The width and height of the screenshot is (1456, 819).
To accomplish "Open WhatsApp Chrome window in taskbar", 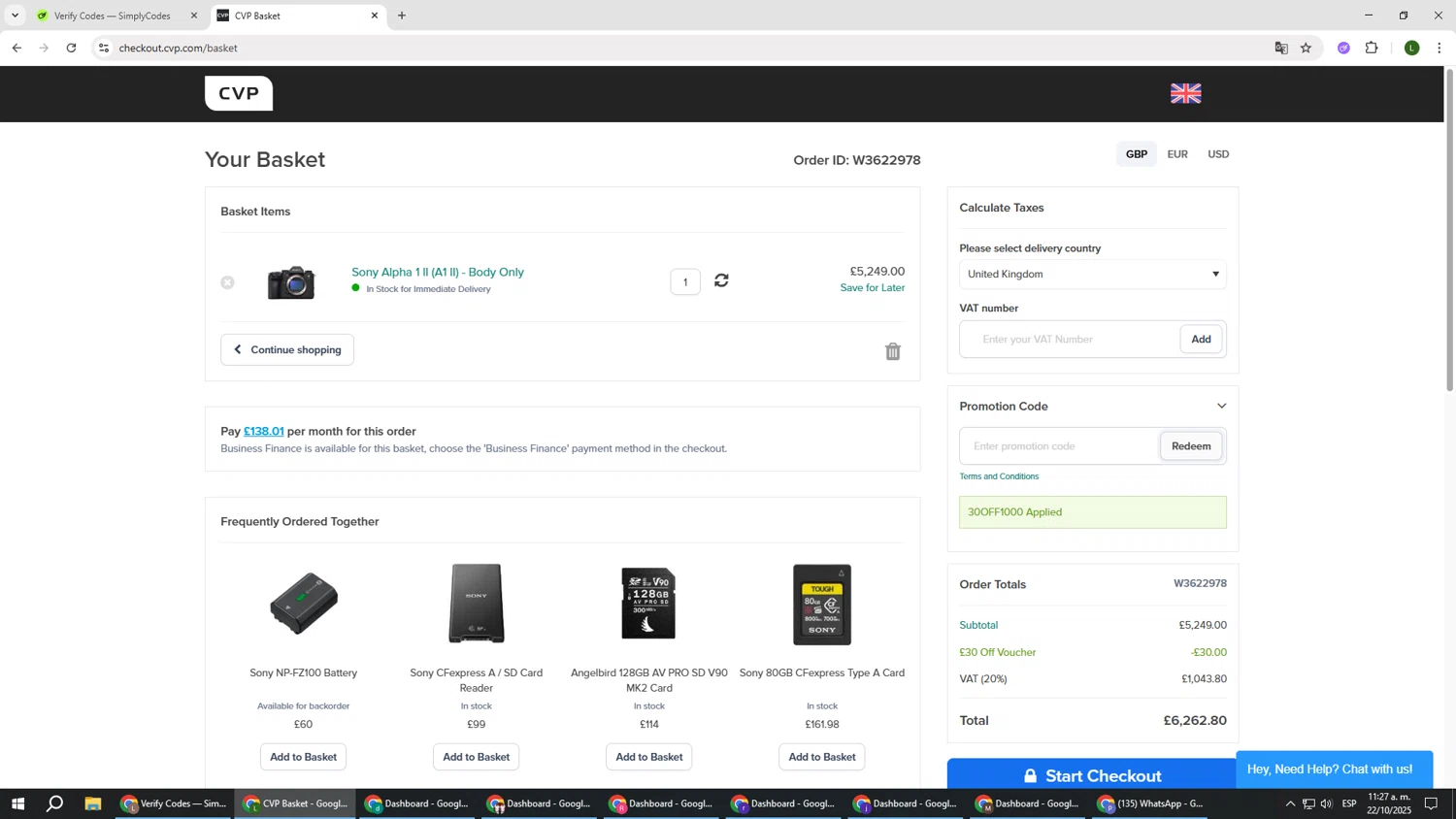I will [1151, 803].
